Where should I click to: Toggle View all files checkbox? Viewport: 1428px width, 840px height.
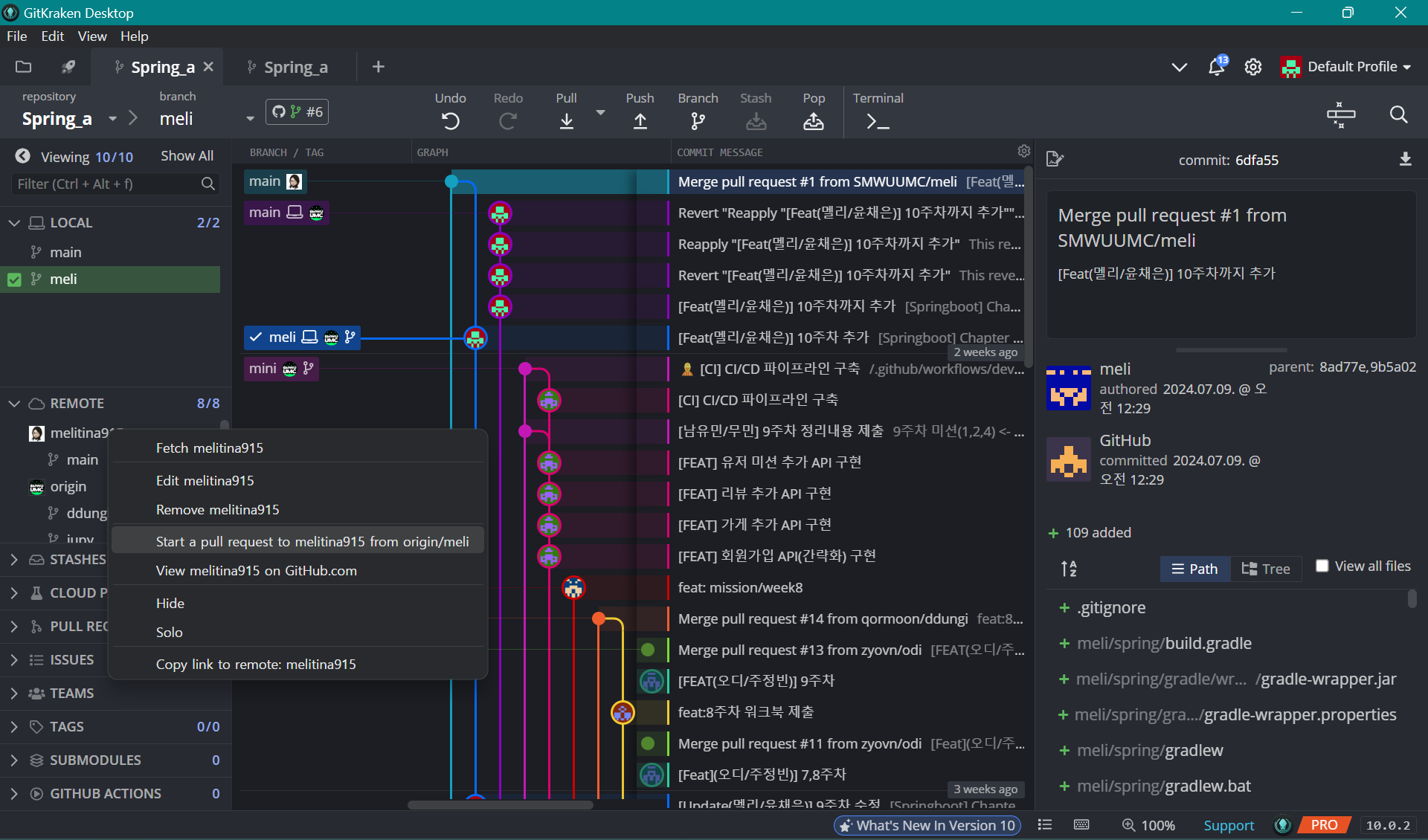pos(1322,566)
